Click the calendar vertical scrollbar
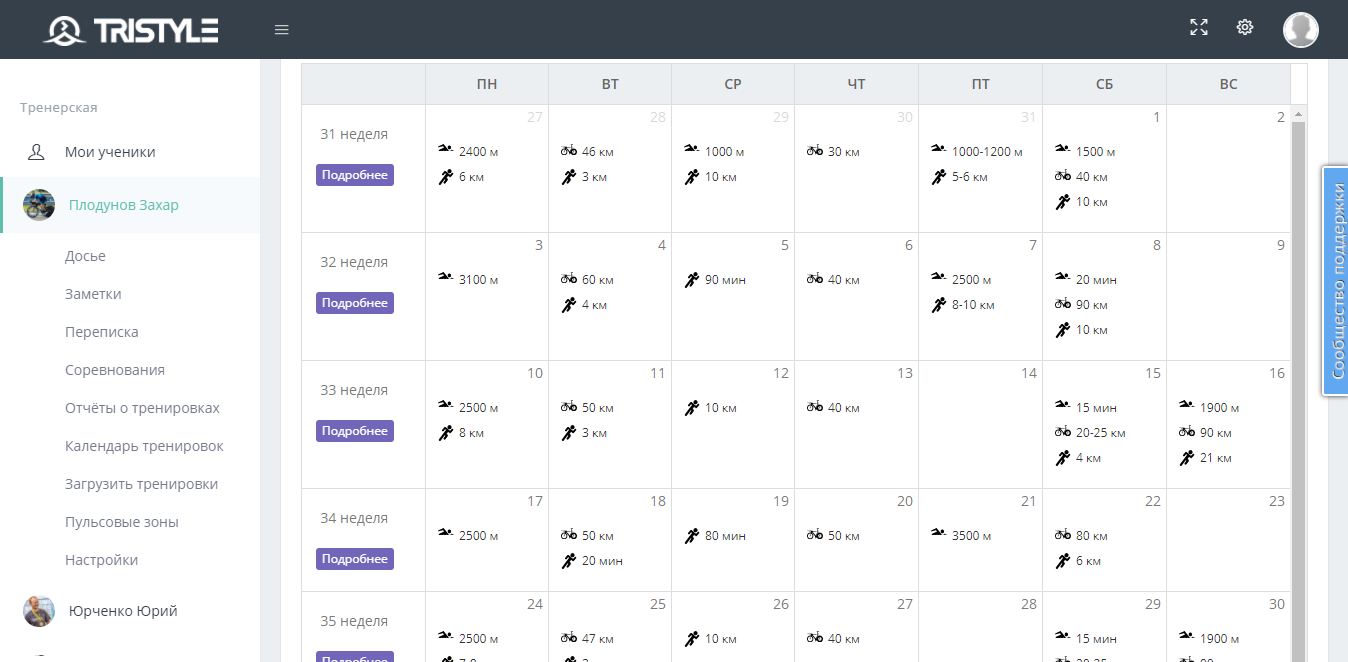The image size is (1348, 662). (x=1298, y=380)
